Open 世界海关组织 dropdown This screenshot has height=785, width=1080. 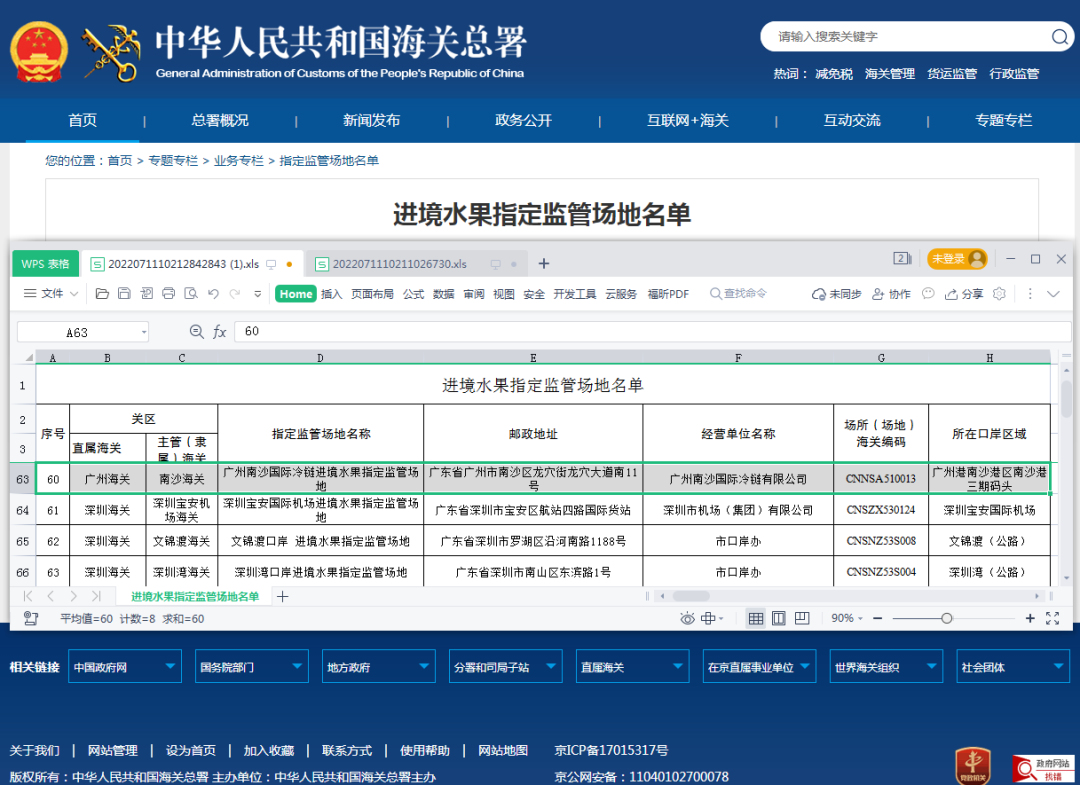pyautogui.click(x=886, y=667)
